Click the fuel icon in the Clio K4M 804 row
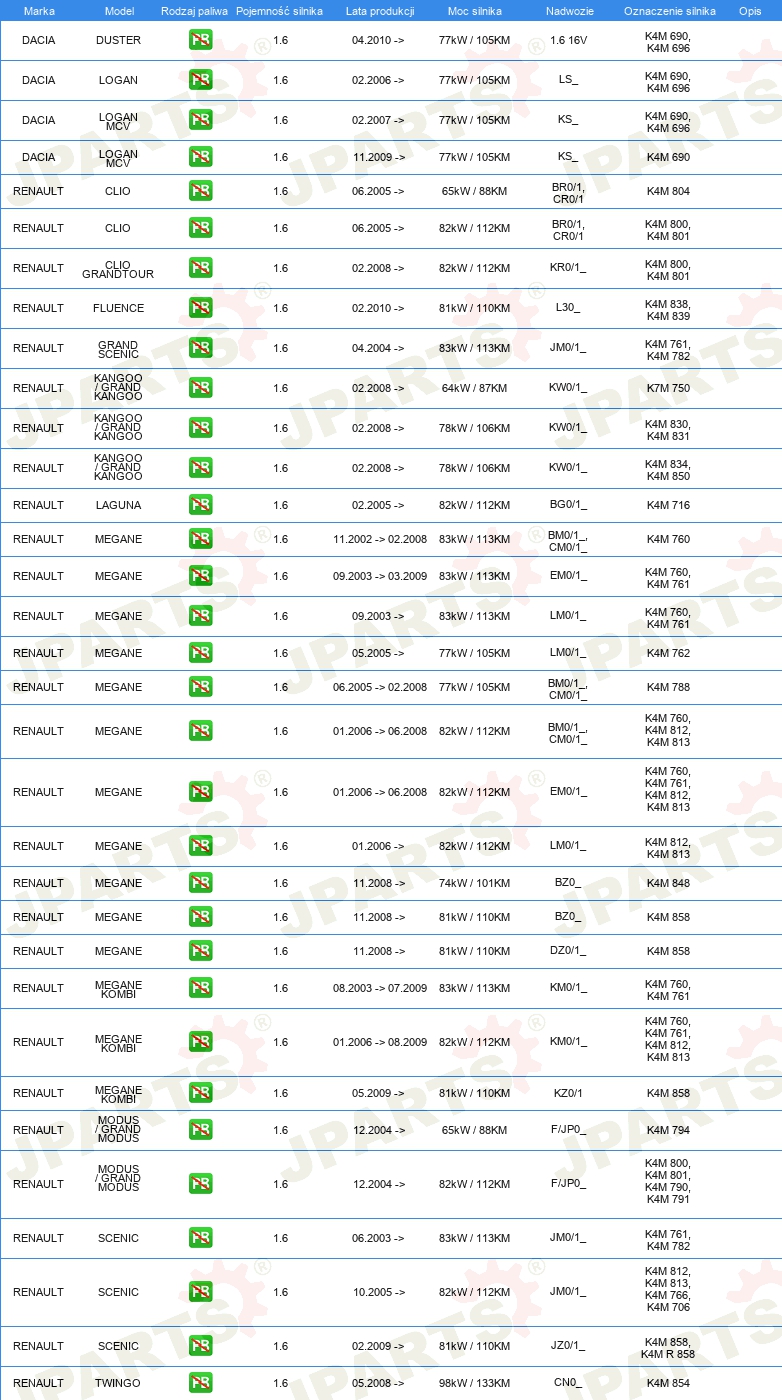The width and height of the screenshot is (782, 1400). [200, 191]
